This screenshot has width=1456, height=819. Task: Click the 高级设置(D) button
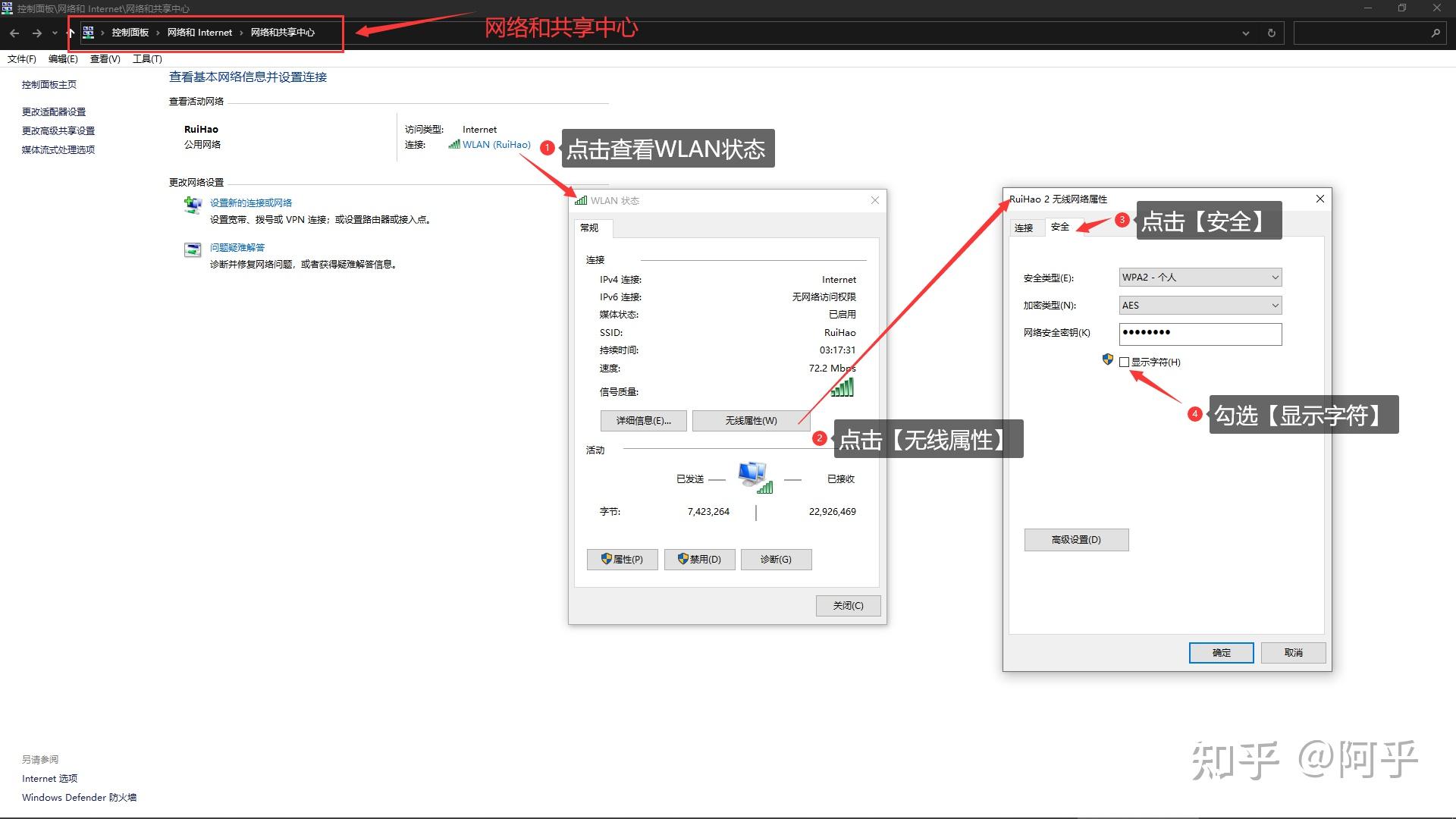[1076, 540]
